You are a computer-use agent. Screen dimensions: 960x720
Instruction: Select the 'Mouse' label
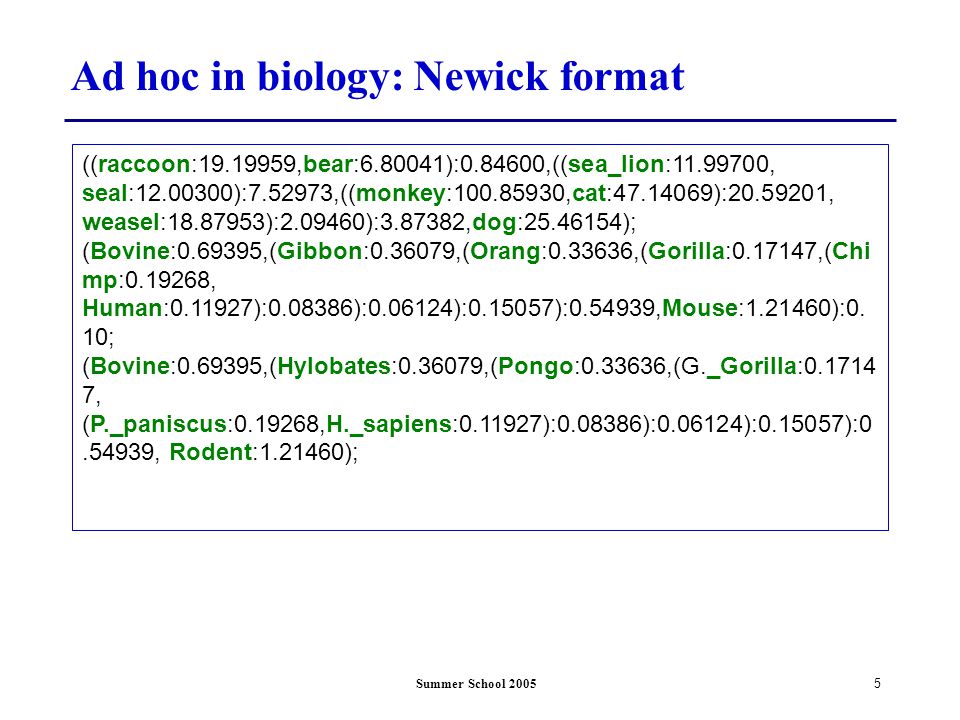click(700, 308)
